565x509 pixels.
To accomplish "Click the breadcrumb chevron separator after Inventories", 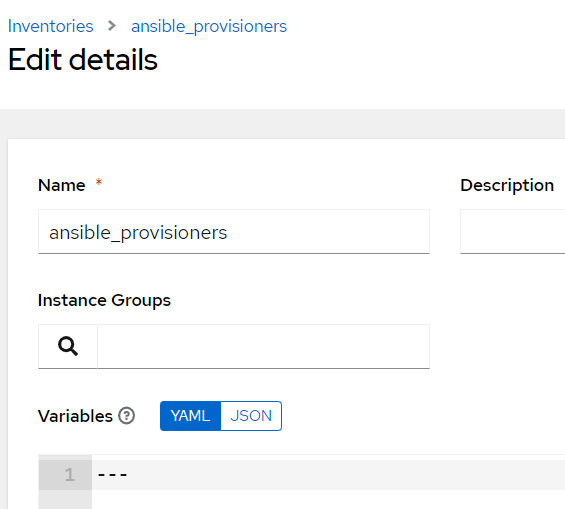I will (112, 26).
